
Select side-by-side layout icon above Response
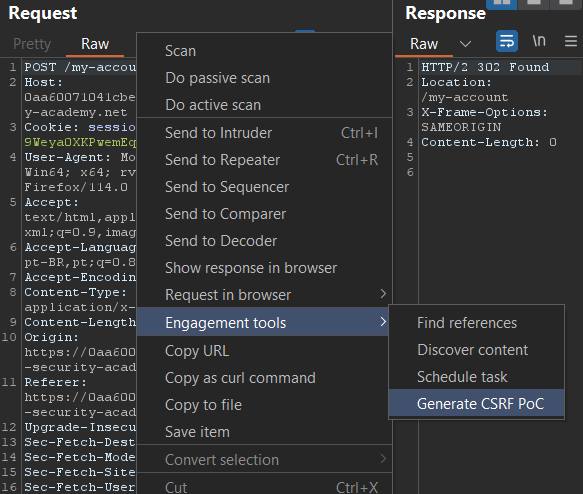click(x=502, y=3)
